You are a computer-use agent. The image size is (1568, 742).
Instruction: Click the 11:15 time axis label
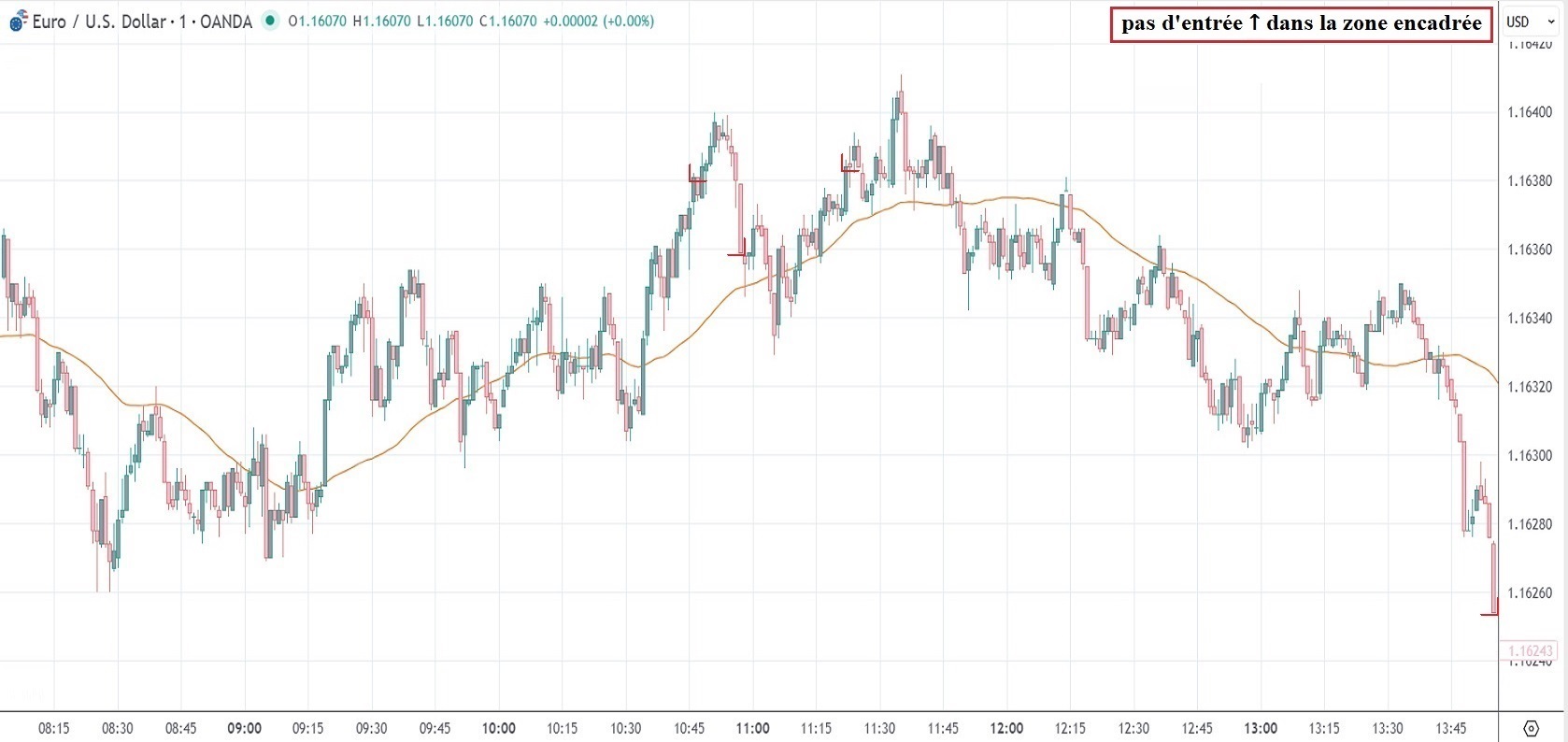click(x=817, y=728)
